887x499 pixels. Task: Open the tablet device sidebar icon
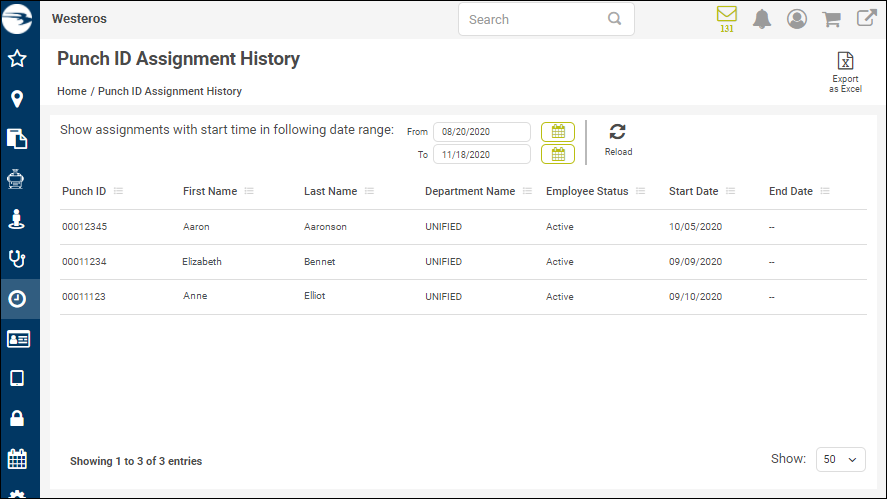click(17, 378)
